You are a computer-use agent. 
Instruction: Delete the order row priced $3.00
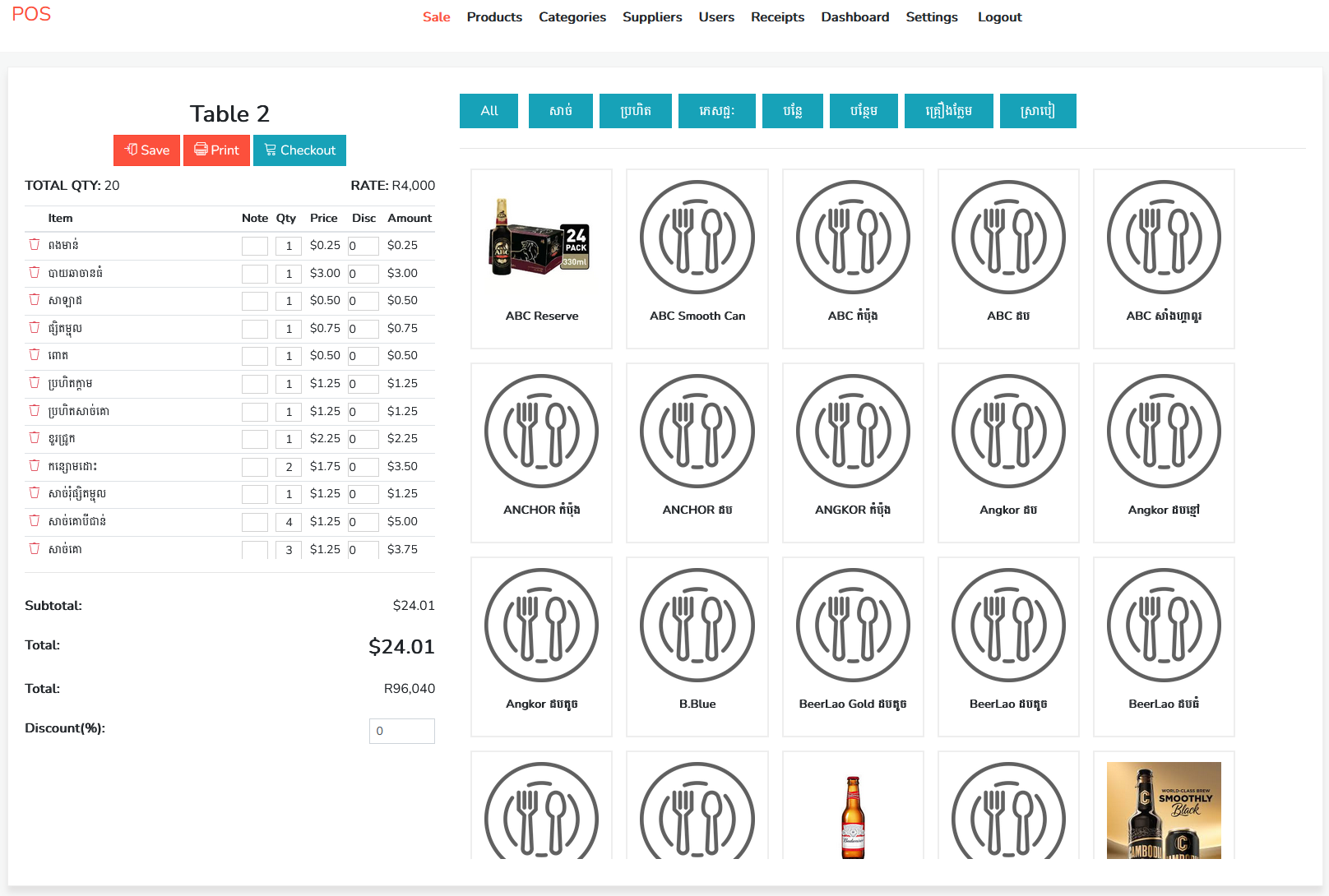pyautogui.click(x=35, y=272)
